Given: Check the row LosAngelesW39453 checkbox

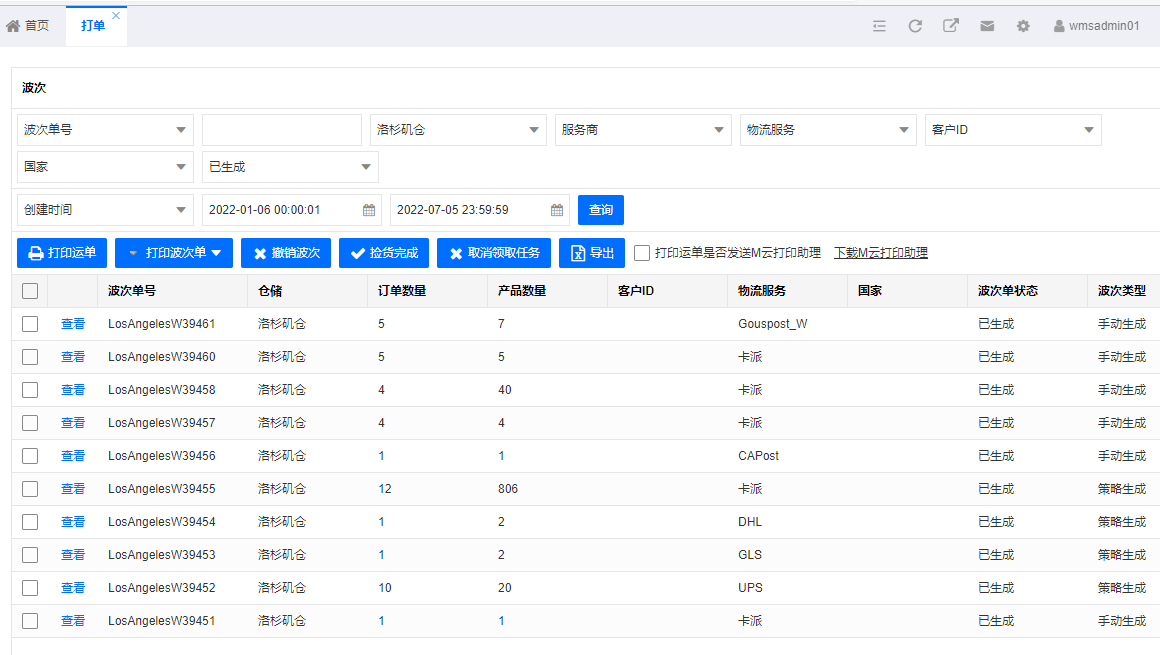Looking at the screenshot, I should (x=30, y=555).
